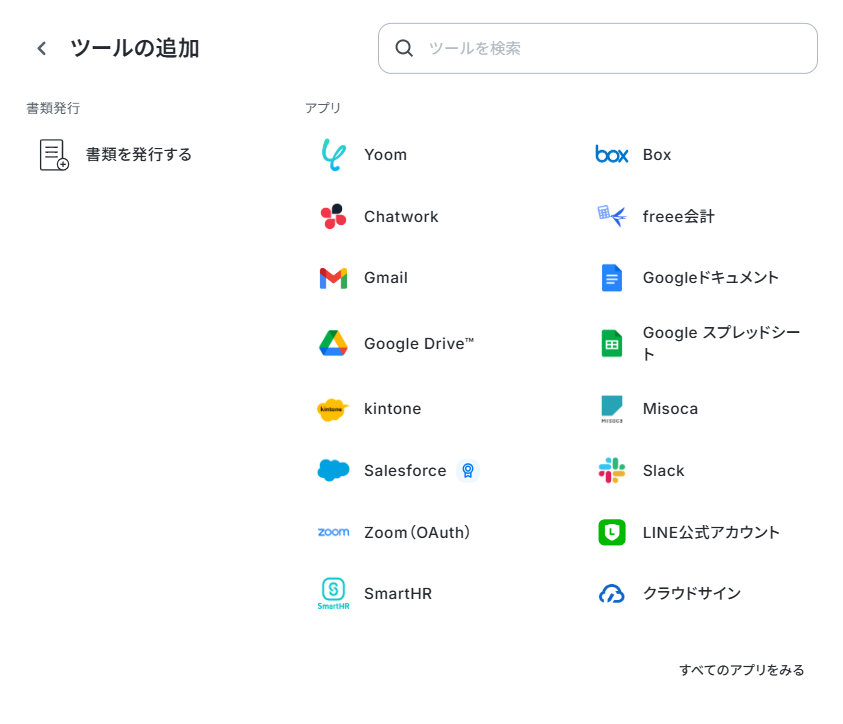This screenshot has width=843, height=724.
Task: Click the 書類発行 section heading
Action: 53,108
